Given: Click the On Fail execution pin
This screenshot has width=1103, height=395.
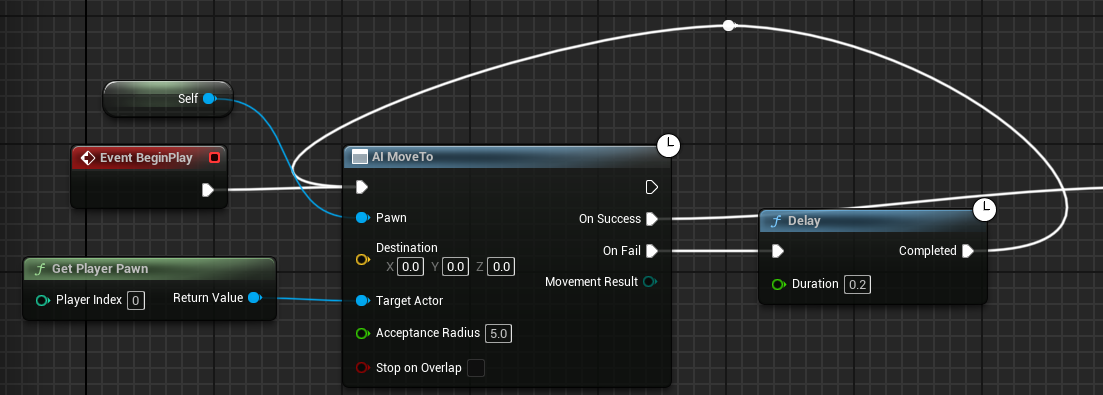Looking at the screenshot, I should (651, 250).
